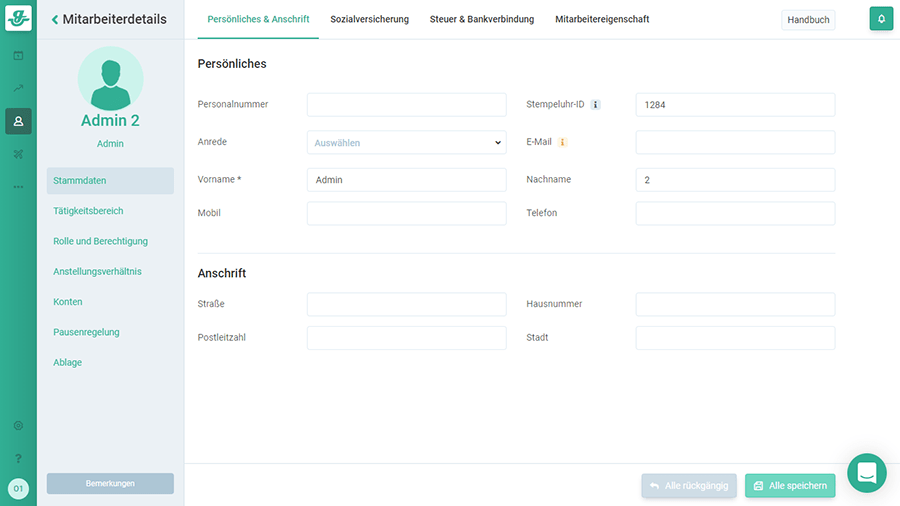Click the info icon beside E-Mail
900x506 pixels.
562,142
